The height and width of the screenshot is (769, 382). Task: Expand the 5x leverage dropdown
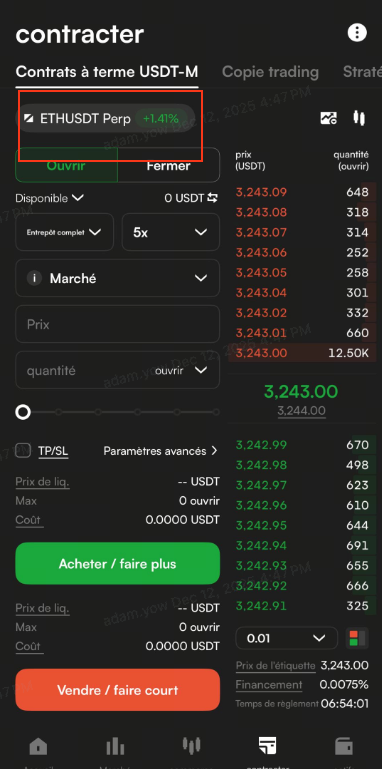point(171,232)
